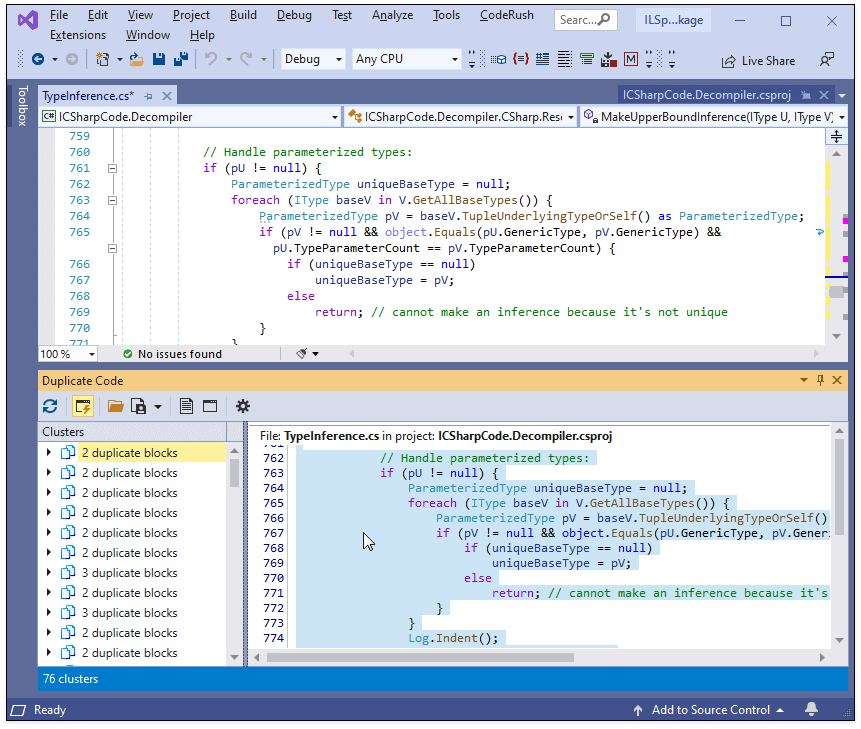Open the 100% zoom level selector
Viewport: 861px width, 729px height.
pyautogui.click(x=66, y=353)
